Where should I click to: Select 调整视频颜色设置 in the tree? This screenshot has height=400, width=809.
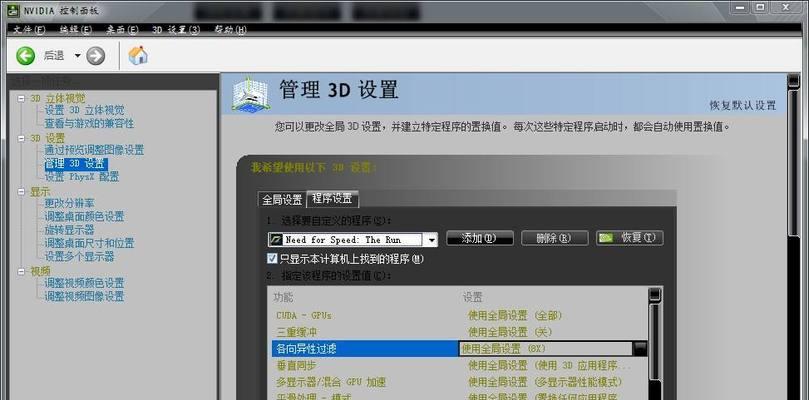(x=84, y=283)
